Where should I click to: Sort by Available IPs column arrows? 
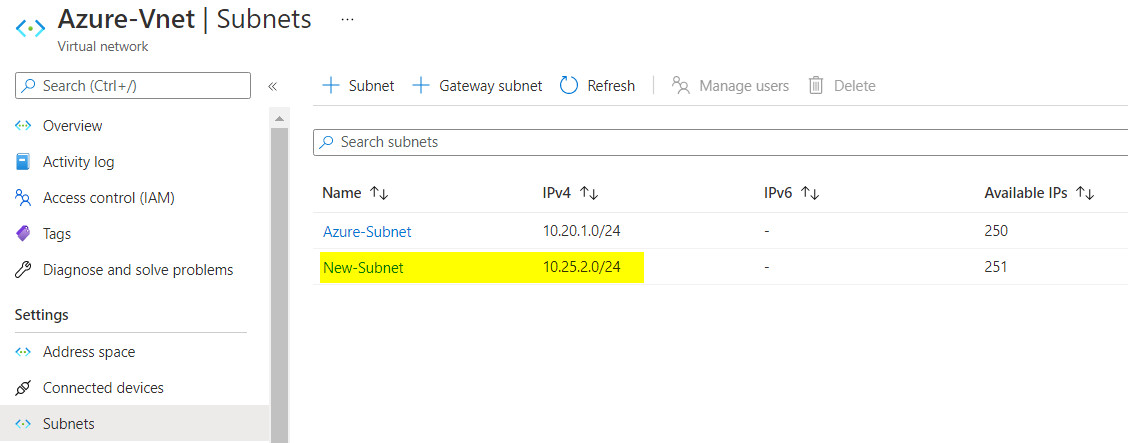click(x=1085, y=193)
